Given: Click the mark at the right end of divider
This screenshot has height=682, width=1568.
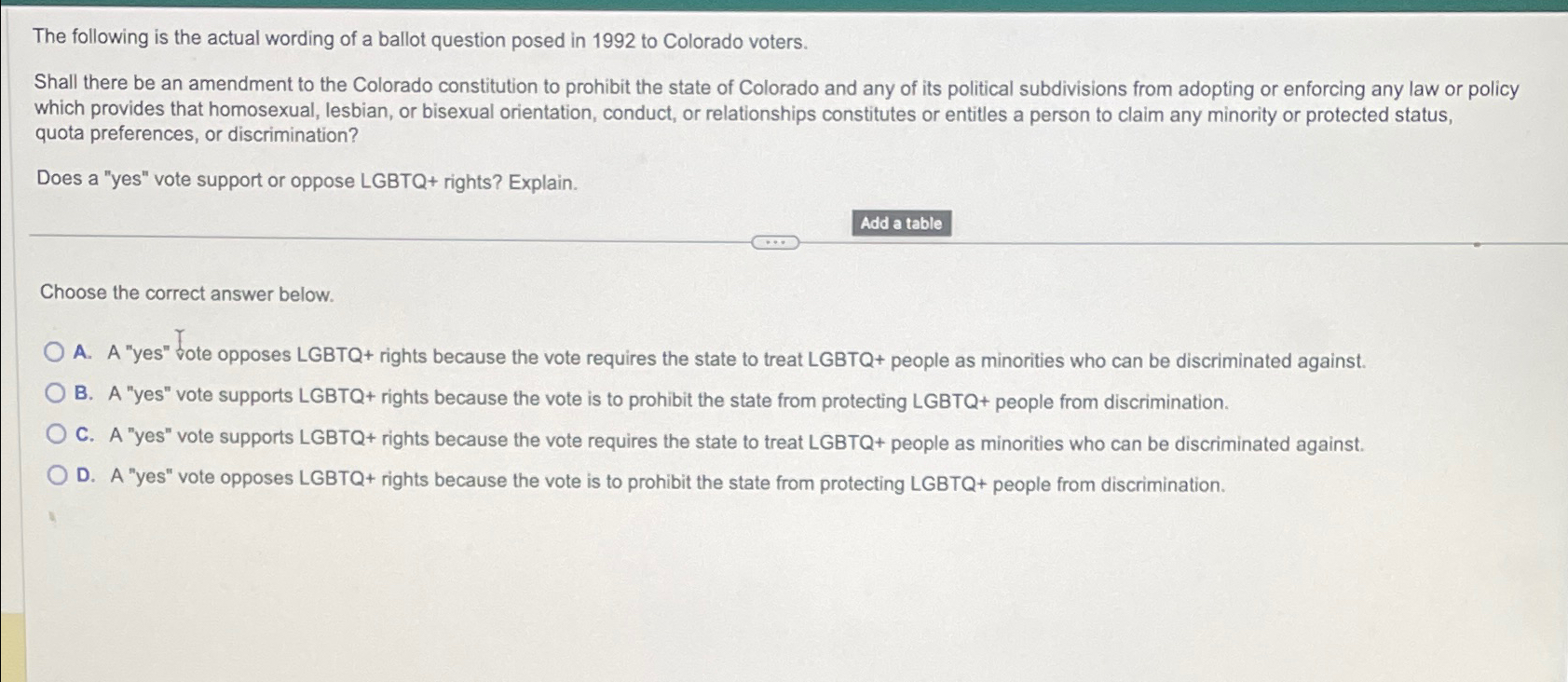Looking at the screenshot, I should 1477,242.
